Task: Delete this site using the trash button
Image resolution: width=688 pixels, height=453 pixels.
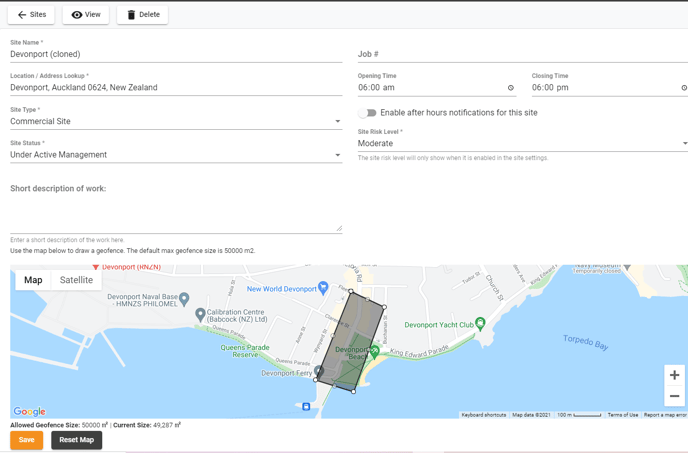Action: click(143, 14)
